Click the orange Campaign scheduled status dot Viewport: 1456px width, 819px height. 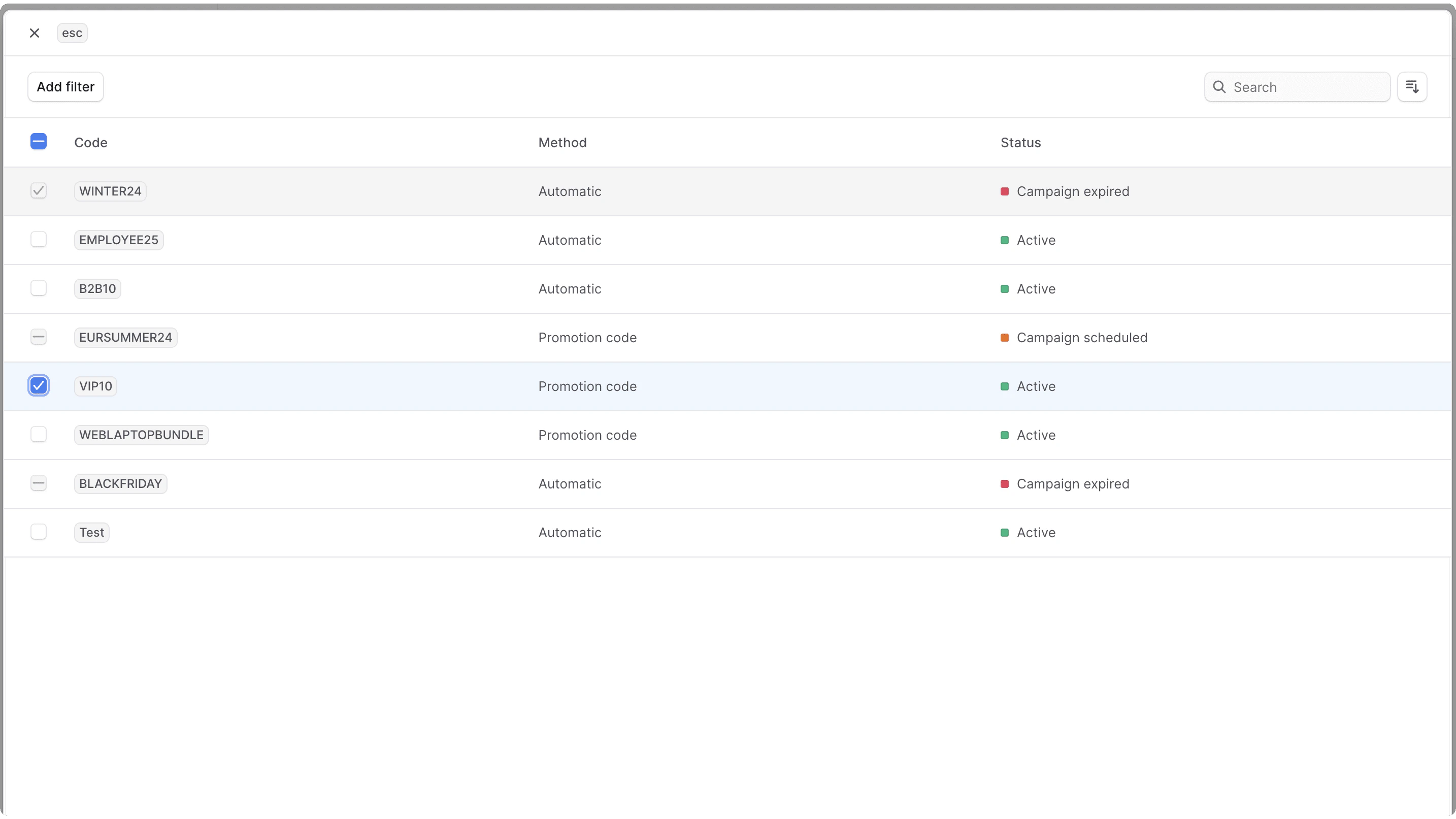click(x=1004, y=338)
